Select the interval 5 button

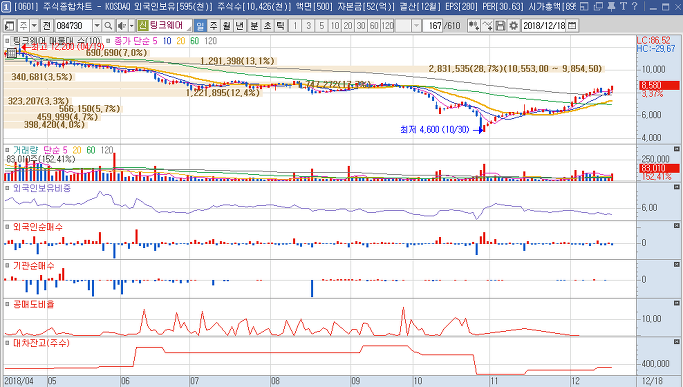click(322, 26)
